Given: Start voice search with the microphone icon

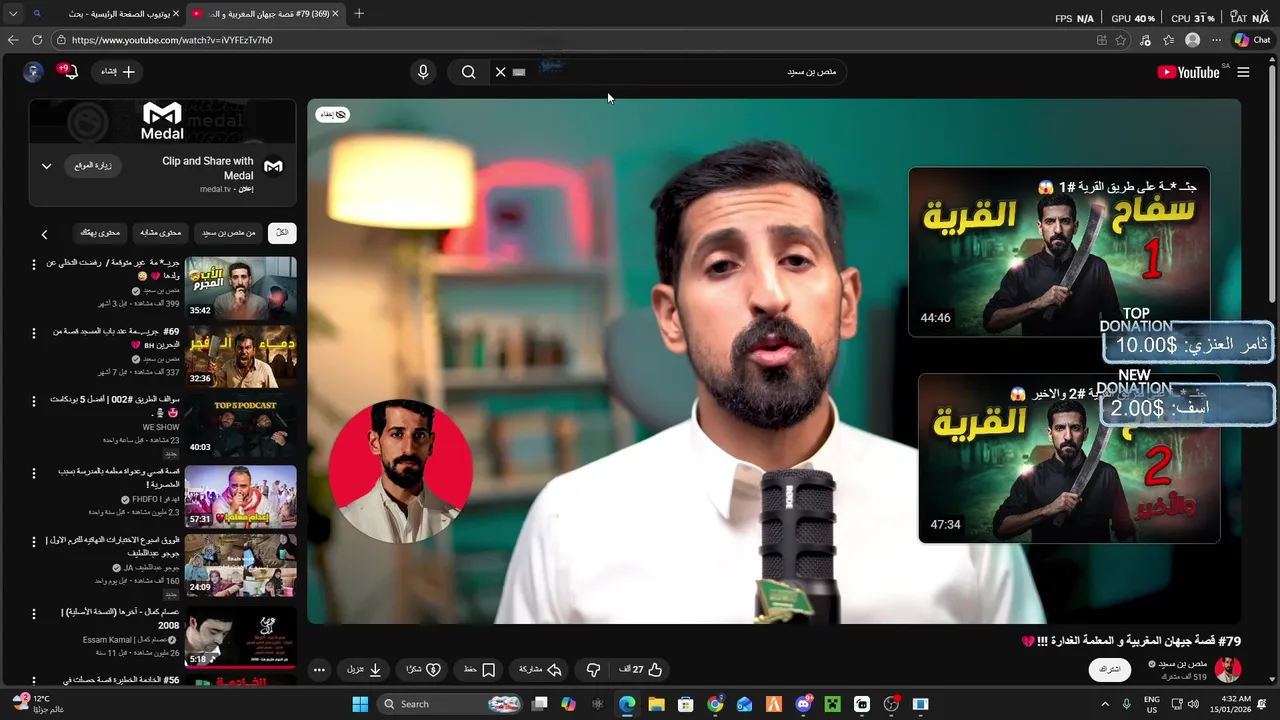Looking at the screenshot, I should [x=423, y=72].
